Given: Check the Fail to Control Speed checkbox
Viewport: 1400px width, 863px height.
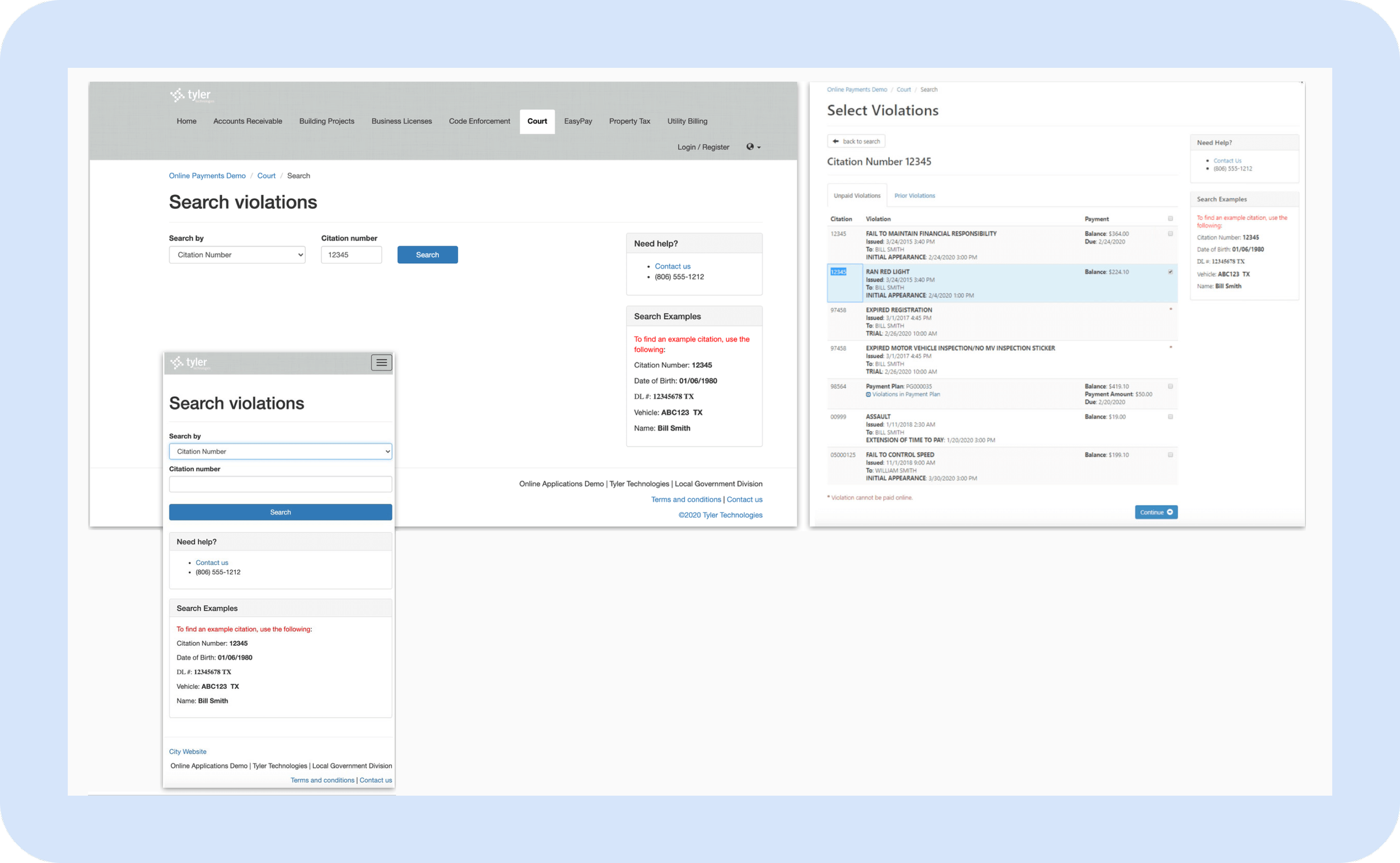Looking at the screenshot, I should click(1170, 455).
